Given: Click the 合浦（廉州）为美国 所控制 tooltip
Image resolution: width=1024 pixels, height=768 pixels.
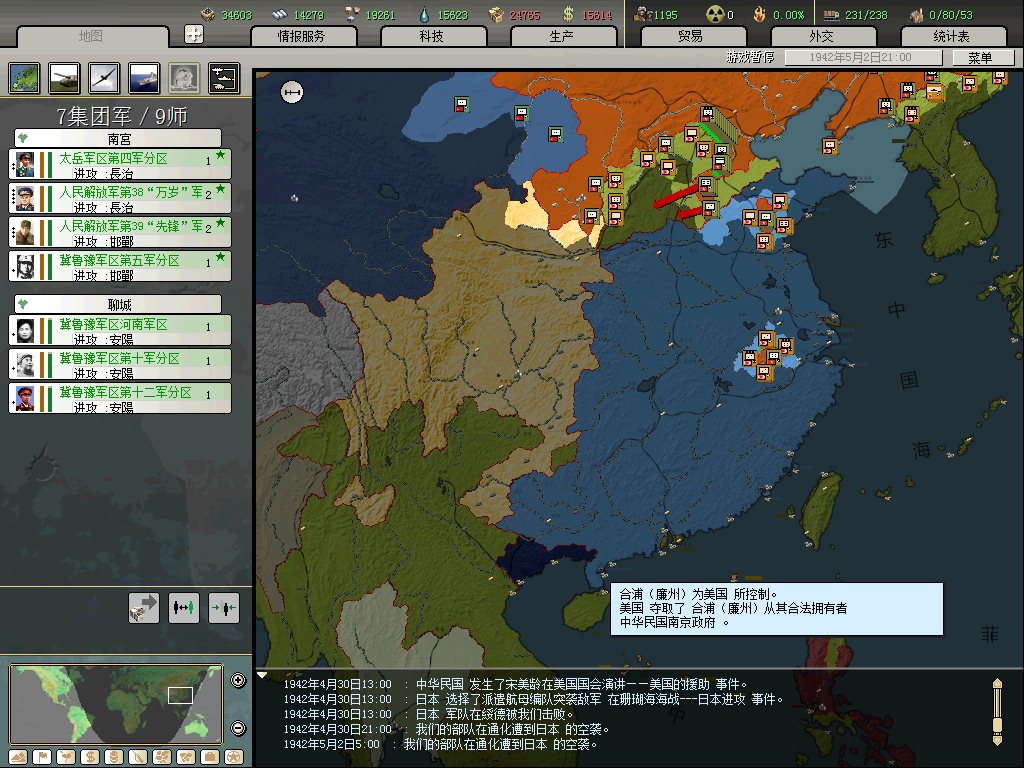Looking at the screenshot, I should click(x=777, y=609).
